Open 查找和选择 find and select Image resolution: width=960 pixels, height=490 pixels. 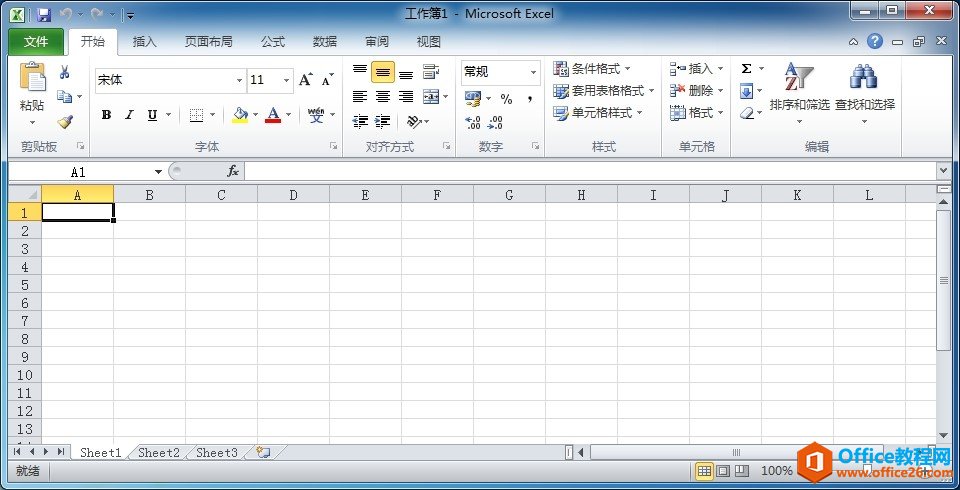point(864,93)
